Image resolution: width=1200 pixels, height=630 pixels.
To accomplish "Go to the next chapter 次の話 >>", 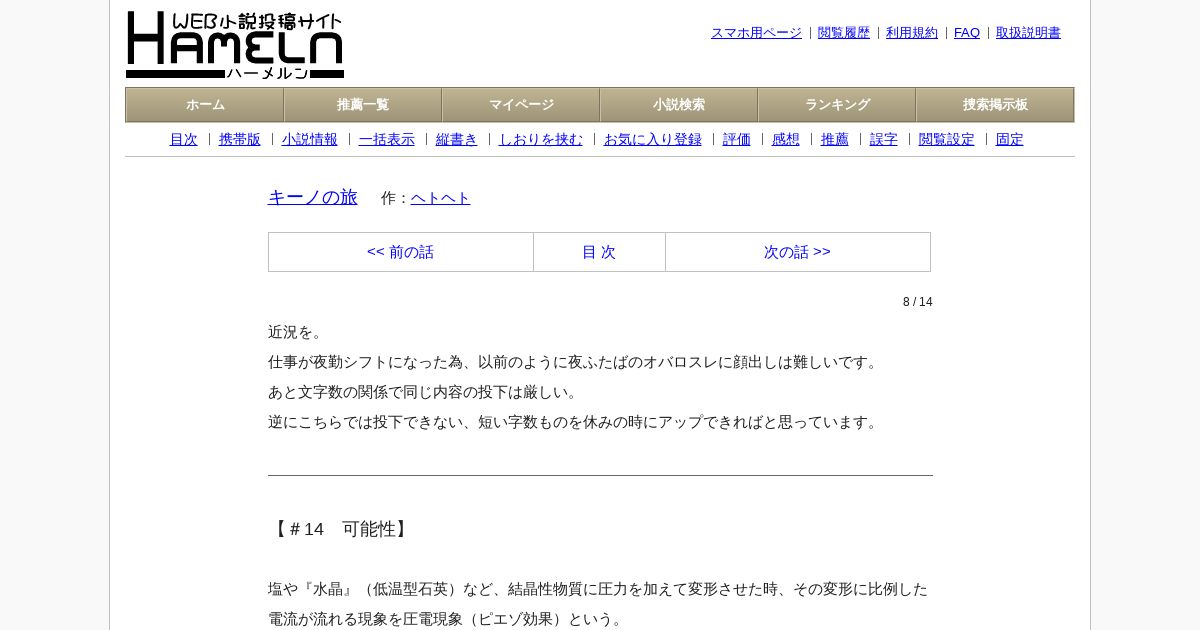I will click(x=797, y=252).
